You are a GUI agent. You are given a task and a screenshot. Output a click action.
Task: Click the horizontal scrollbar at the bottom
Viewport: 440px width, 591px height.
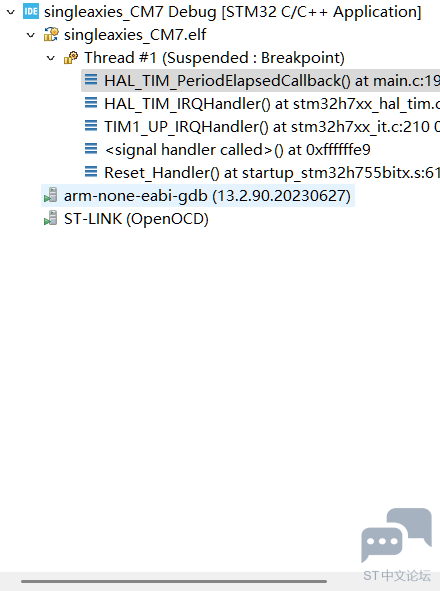[x=174, y=581]
